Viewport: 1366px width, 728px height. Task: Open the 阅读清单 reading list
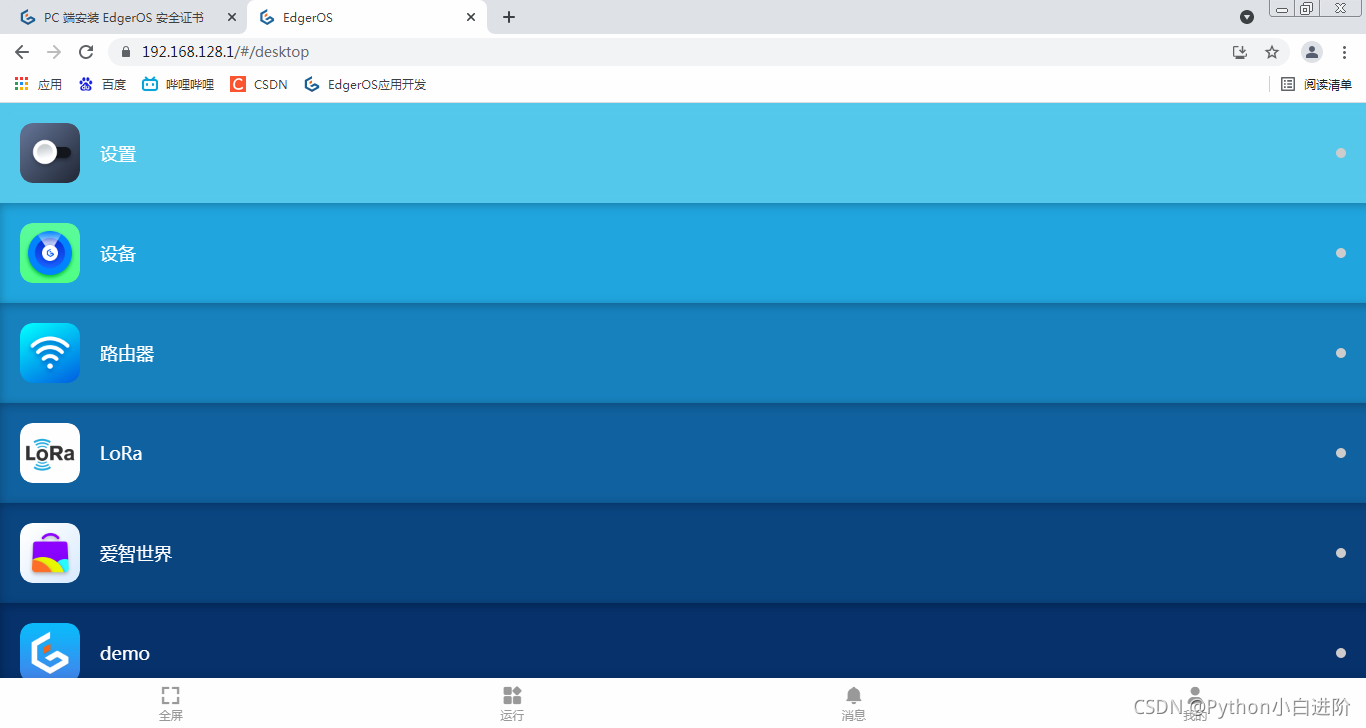pos(1317,84)
